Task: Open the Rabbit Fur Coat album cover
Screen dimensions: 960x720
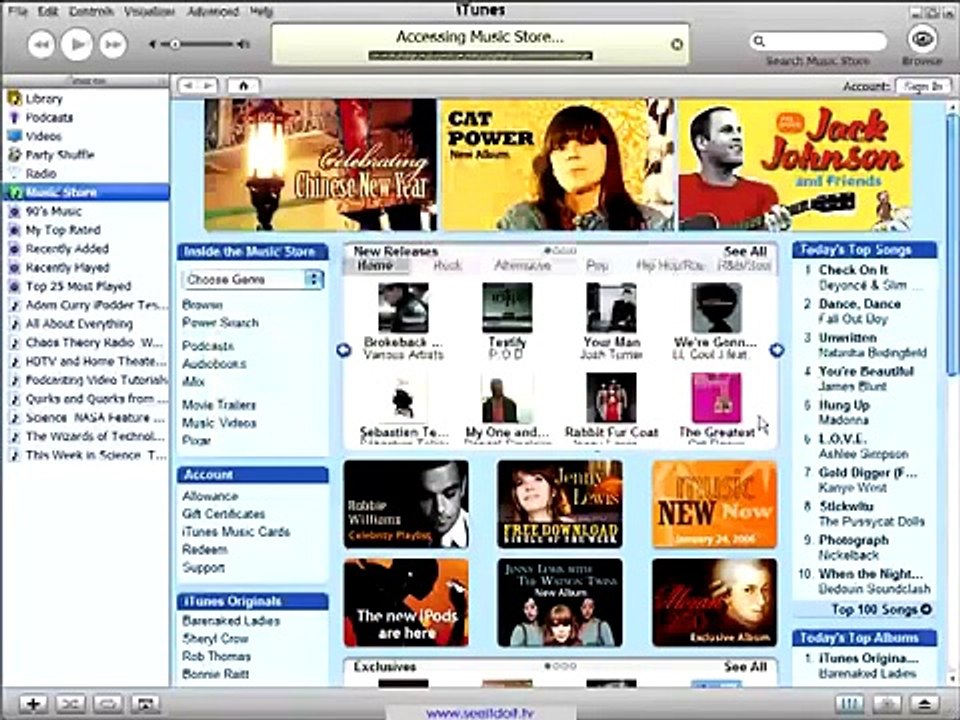Action: (x=611, y=398)
